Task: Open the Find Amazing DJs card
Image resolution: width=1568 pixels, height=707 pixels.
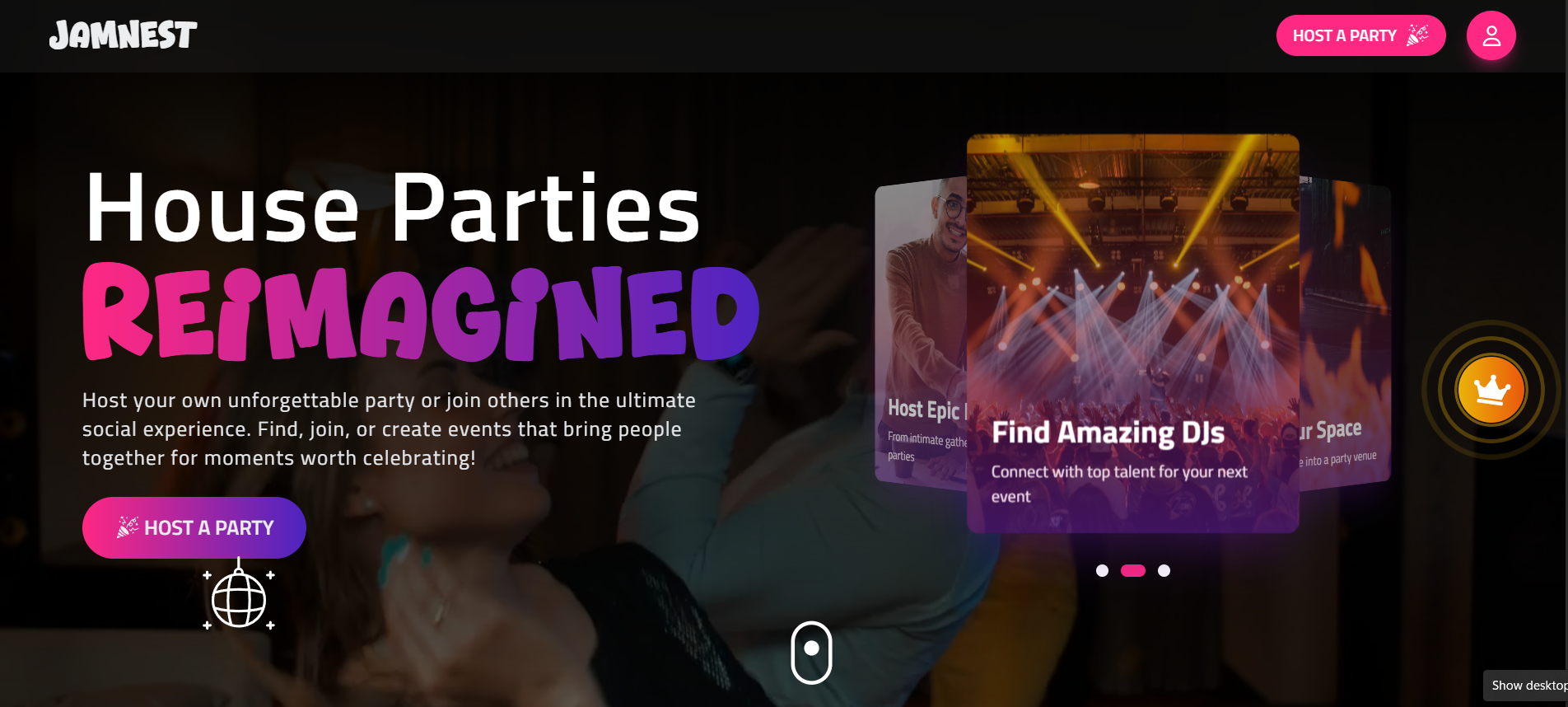Action: pos(1132,334)
